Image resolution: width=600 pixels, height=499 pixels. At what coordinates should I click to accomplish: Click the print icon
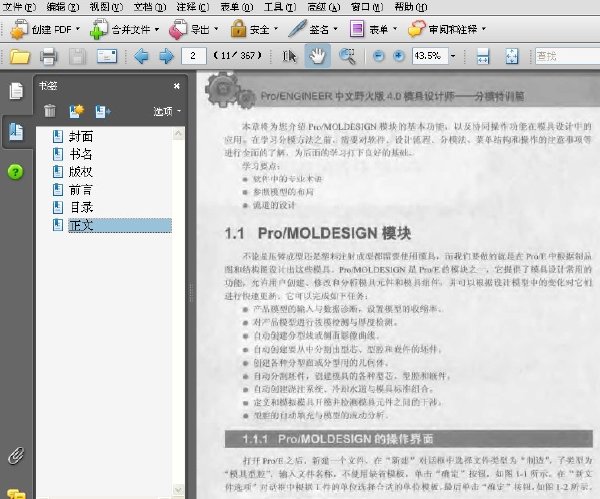49,56
